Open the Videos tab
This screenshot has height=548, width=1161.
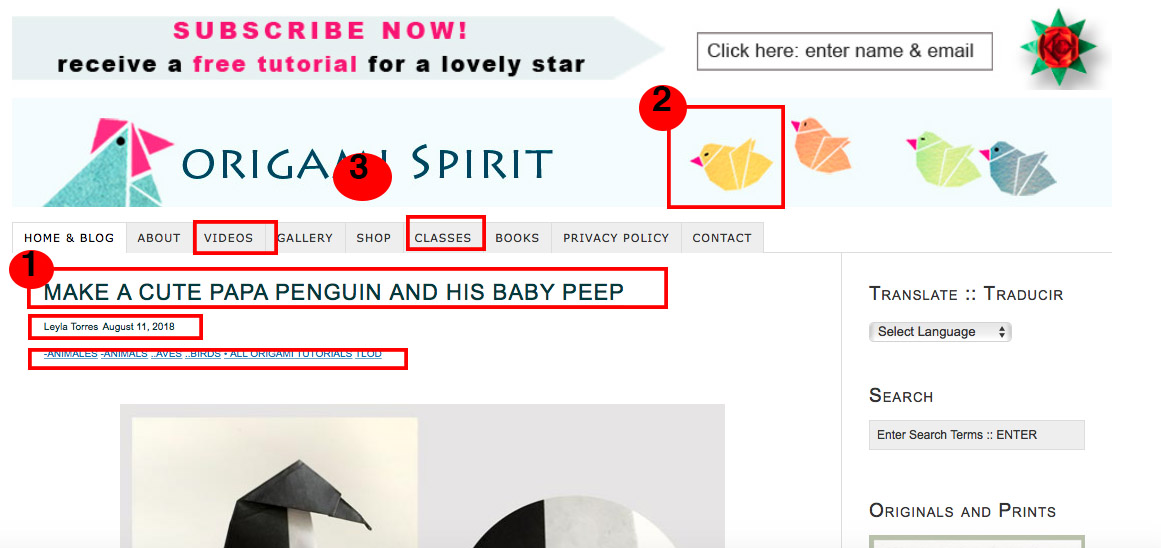coord(229,238)
